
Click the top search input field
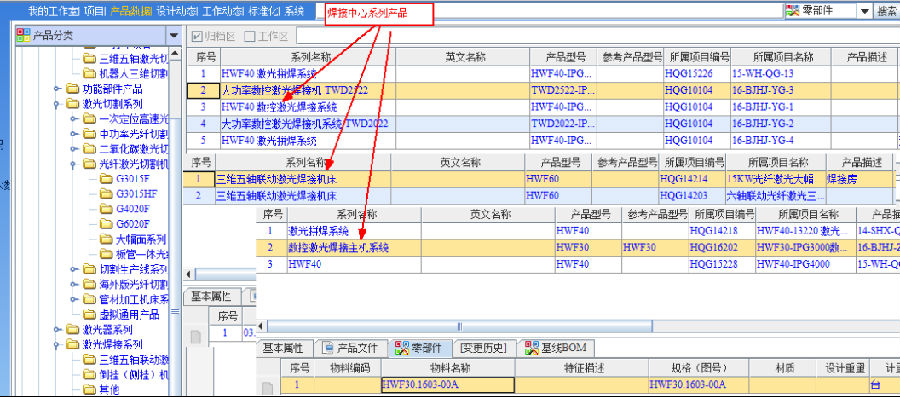point(548,10)
